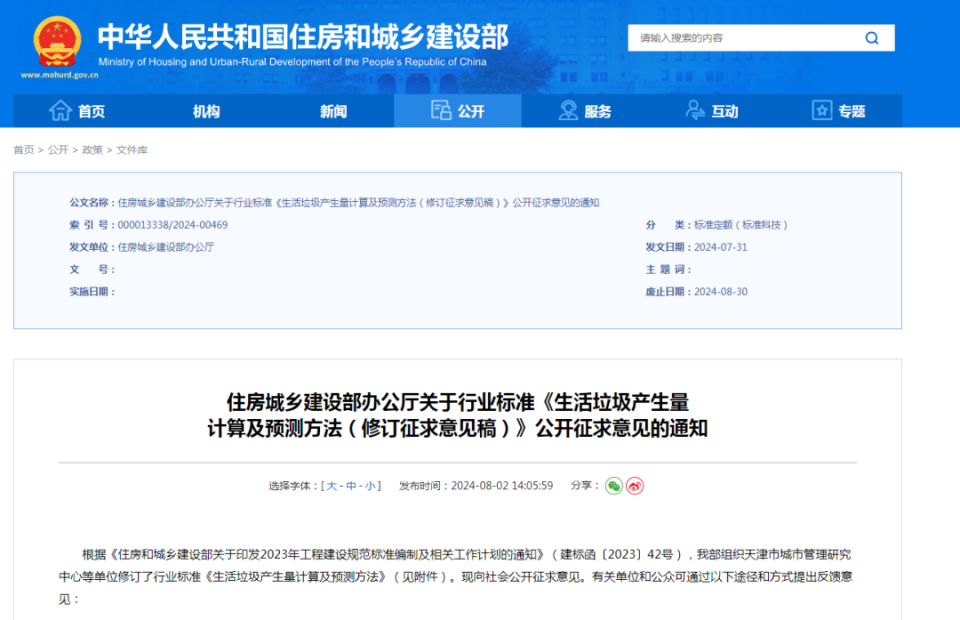Click the interaction icon beside 互动
Viewport: 960px width, 620px height.
[x=695, y=111]
